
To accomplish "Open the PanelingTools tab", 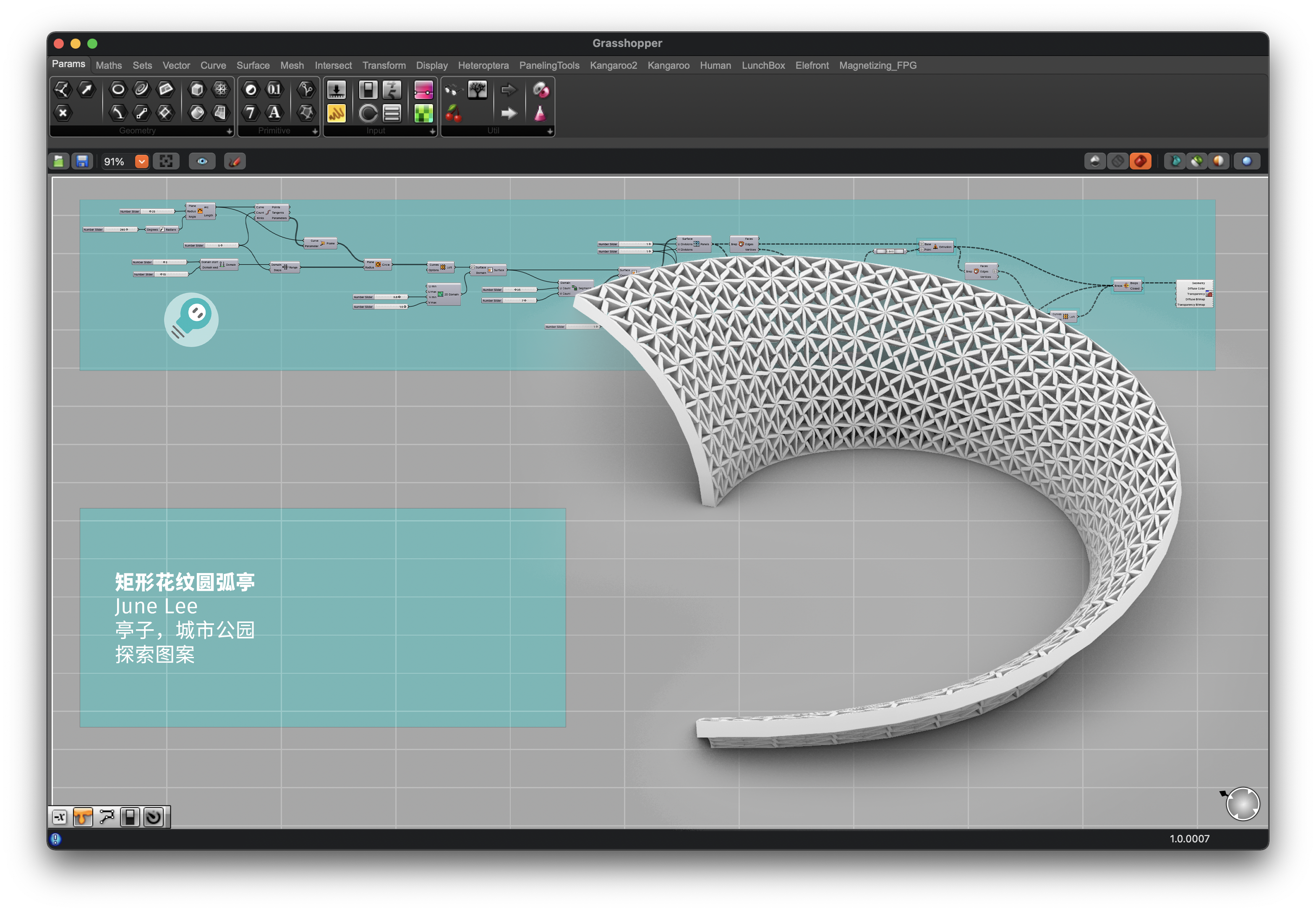I will (549, 66).
